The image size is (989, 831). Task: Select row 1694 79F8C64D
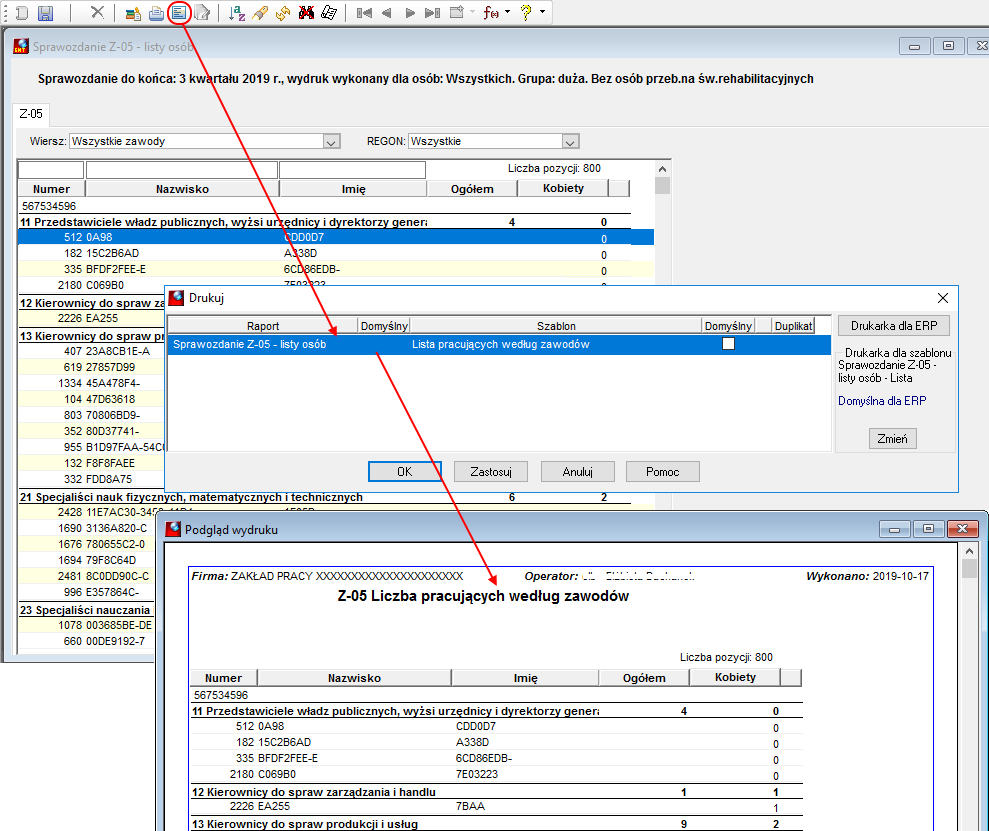pos(87,560)
